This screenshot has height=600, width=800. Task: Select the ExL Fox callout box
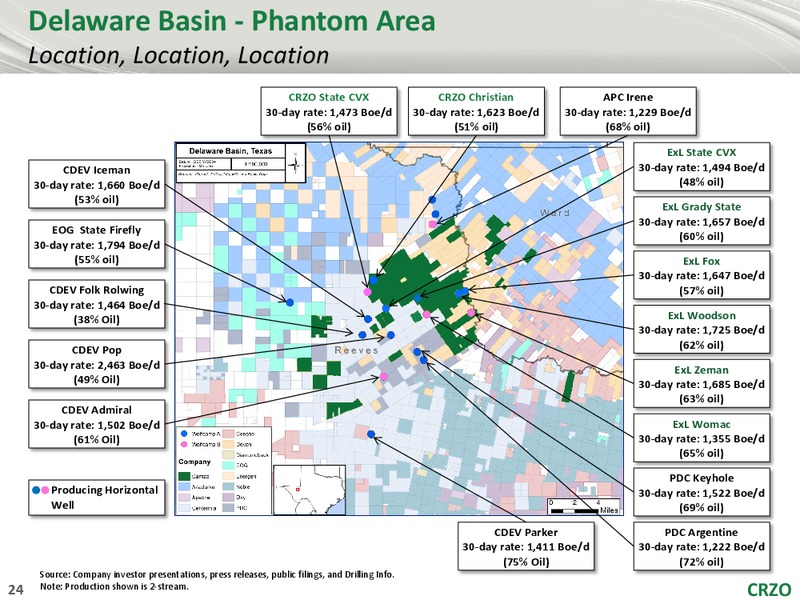(x=702, y=276)
